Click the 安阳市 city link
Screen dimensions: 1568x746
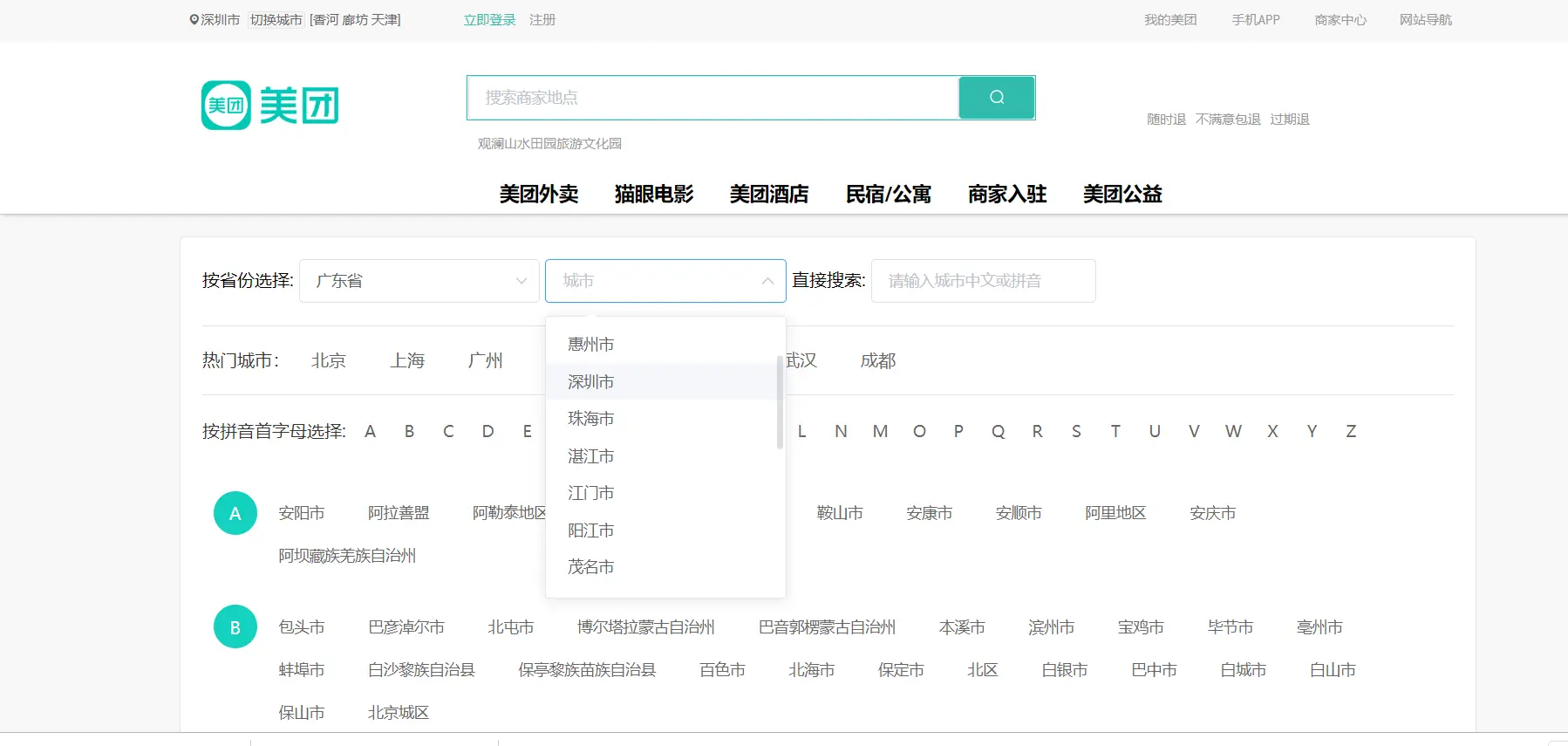(302, 513)
